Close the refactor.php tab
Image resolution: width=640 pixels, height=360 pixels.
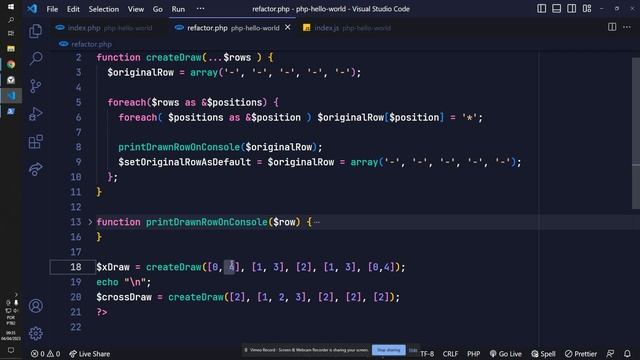coord(288,27)
